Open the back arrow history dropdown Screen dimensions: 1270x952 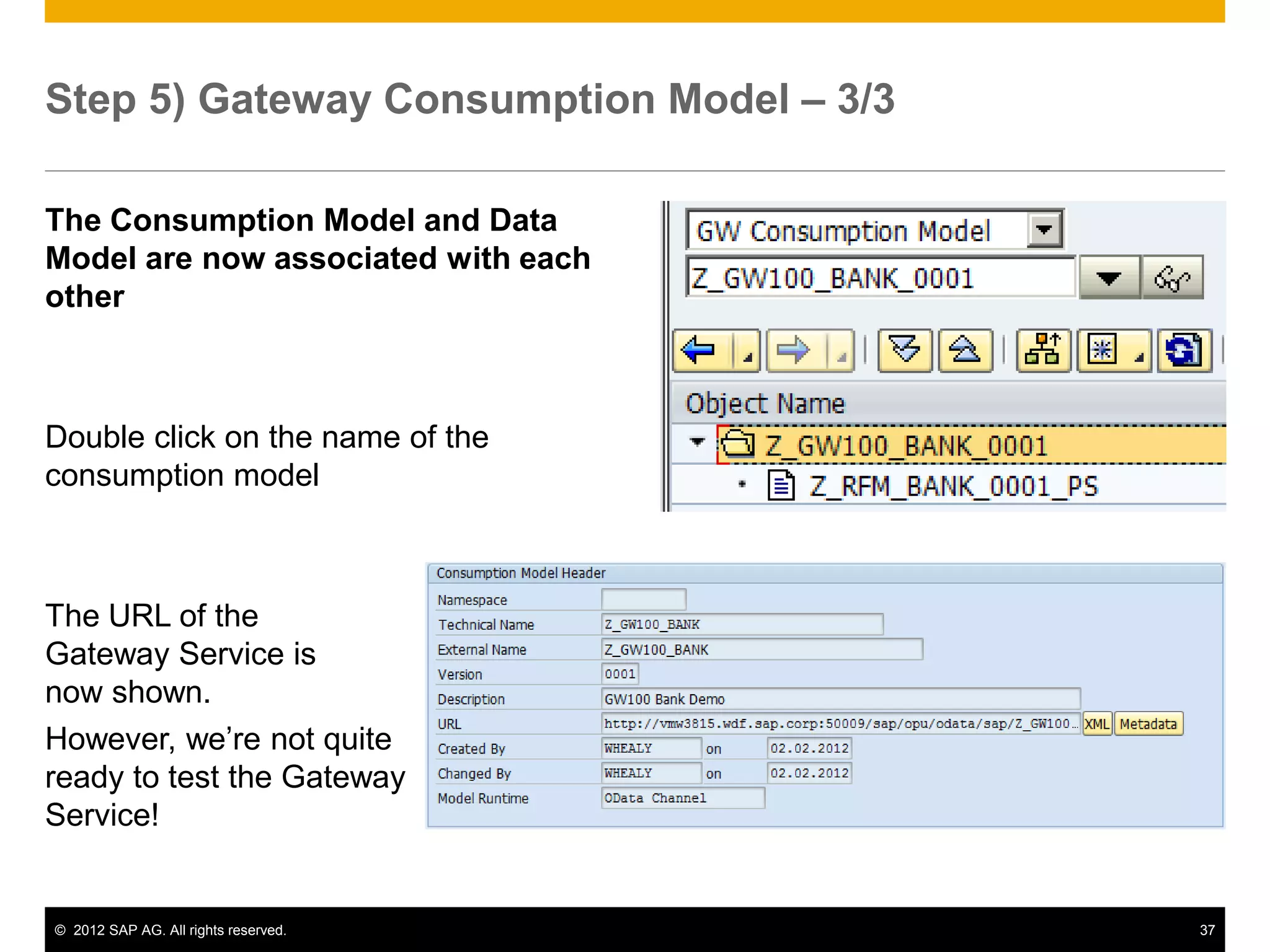pyautogui.click(x=747, y=351)
